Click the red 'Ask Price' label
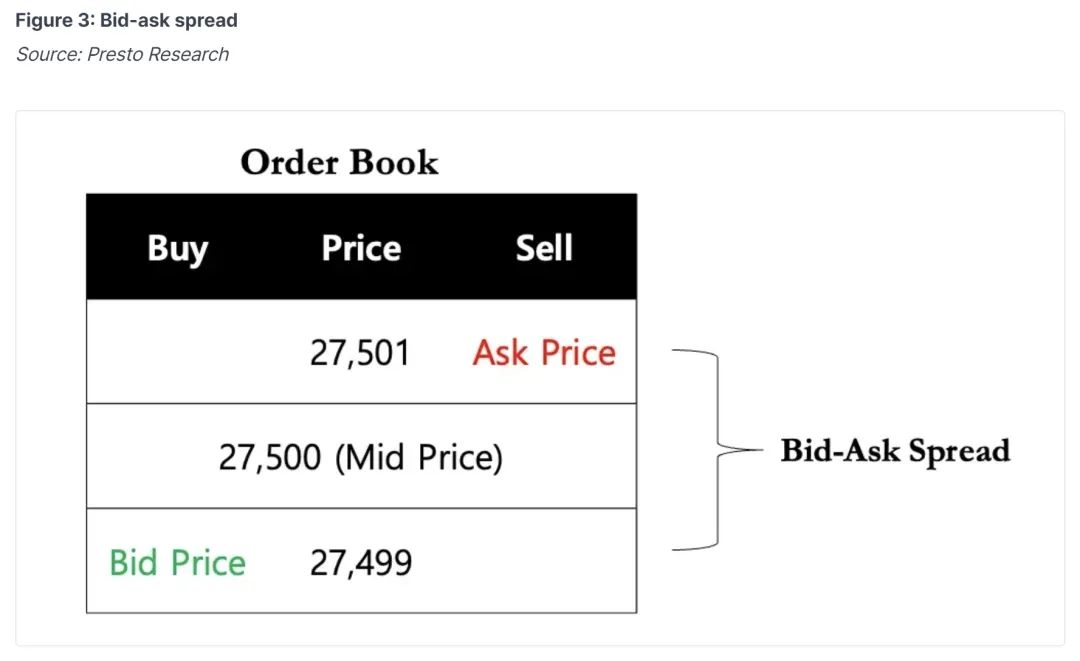 coord(544,353)
